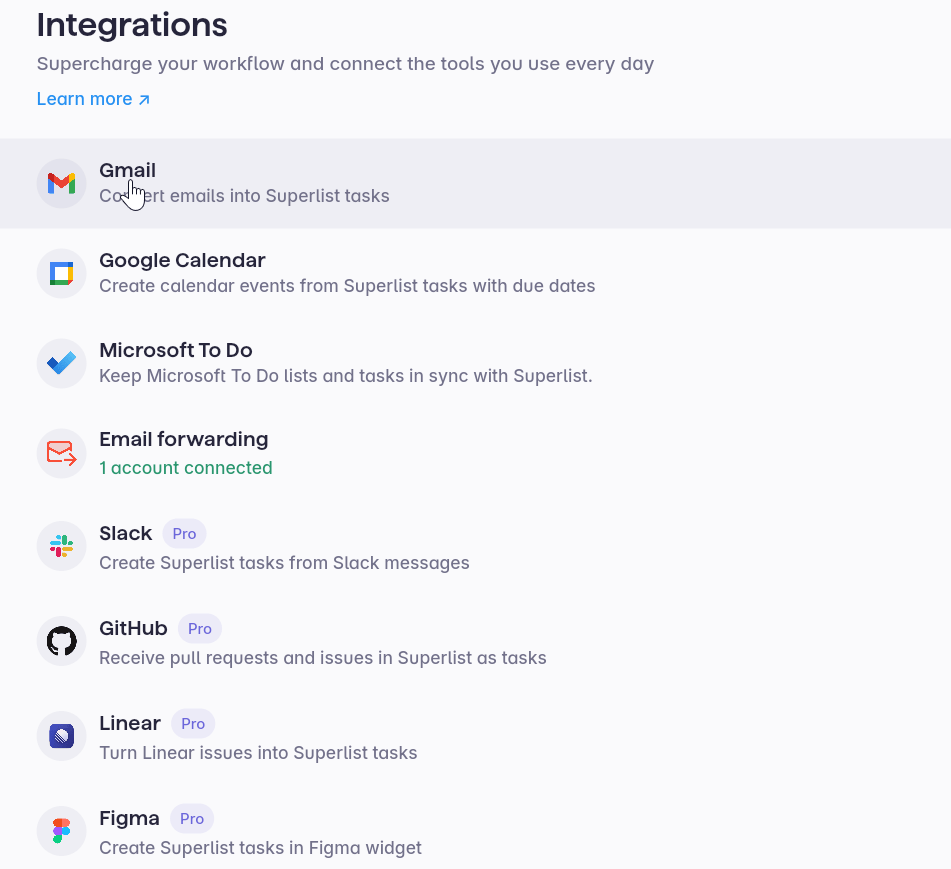
Task: Click the Pro badge next to Linear
Action: click(x=193, y=724)
